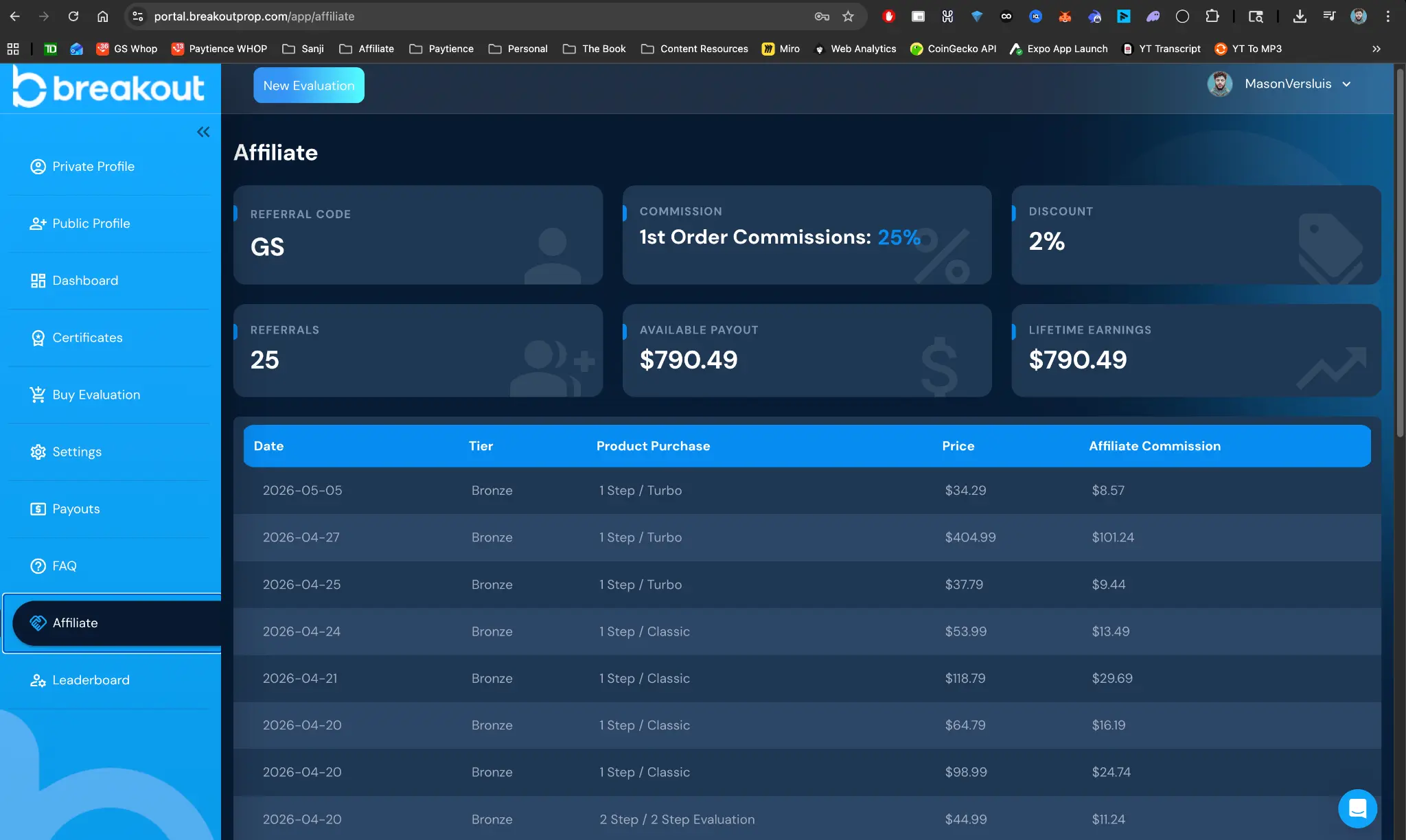Click the Dashboard grid icon

tap(38, 280)
